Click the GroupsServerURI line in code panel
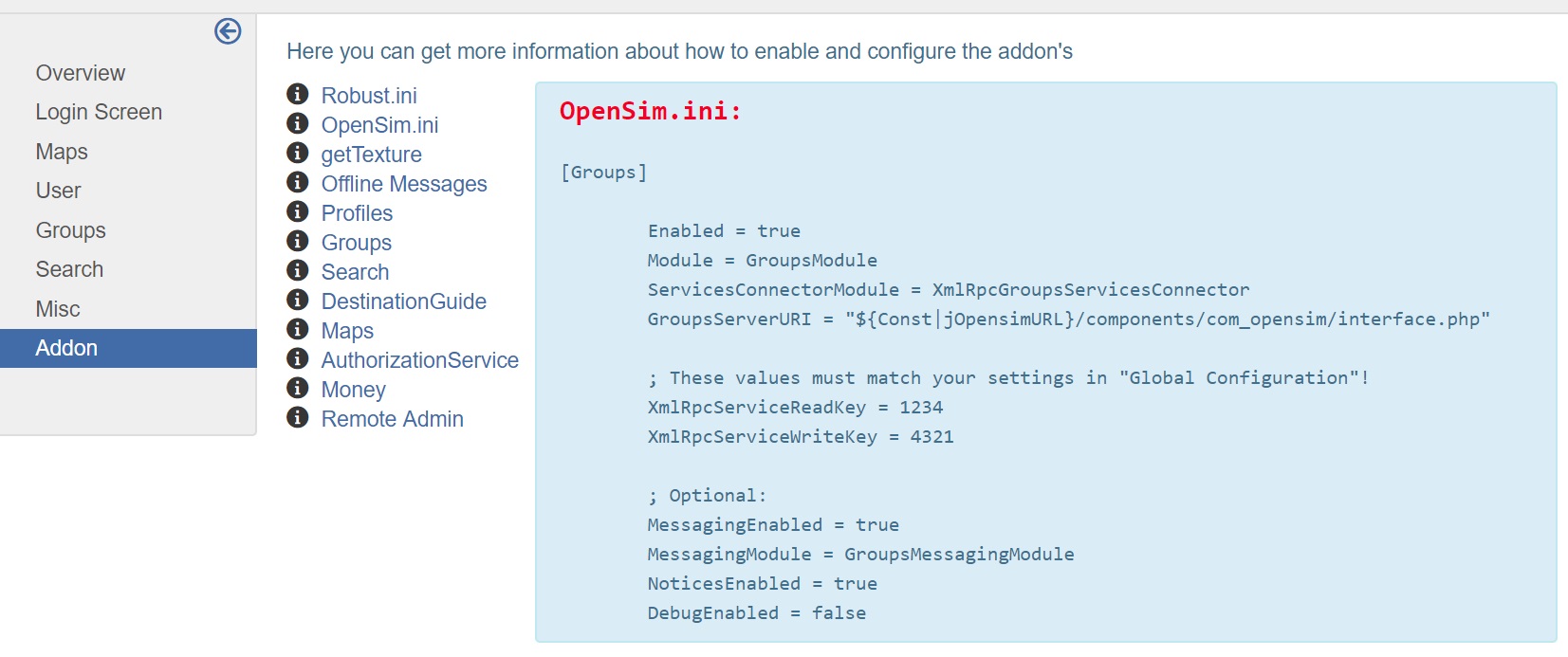 (x=1068, y=319)
